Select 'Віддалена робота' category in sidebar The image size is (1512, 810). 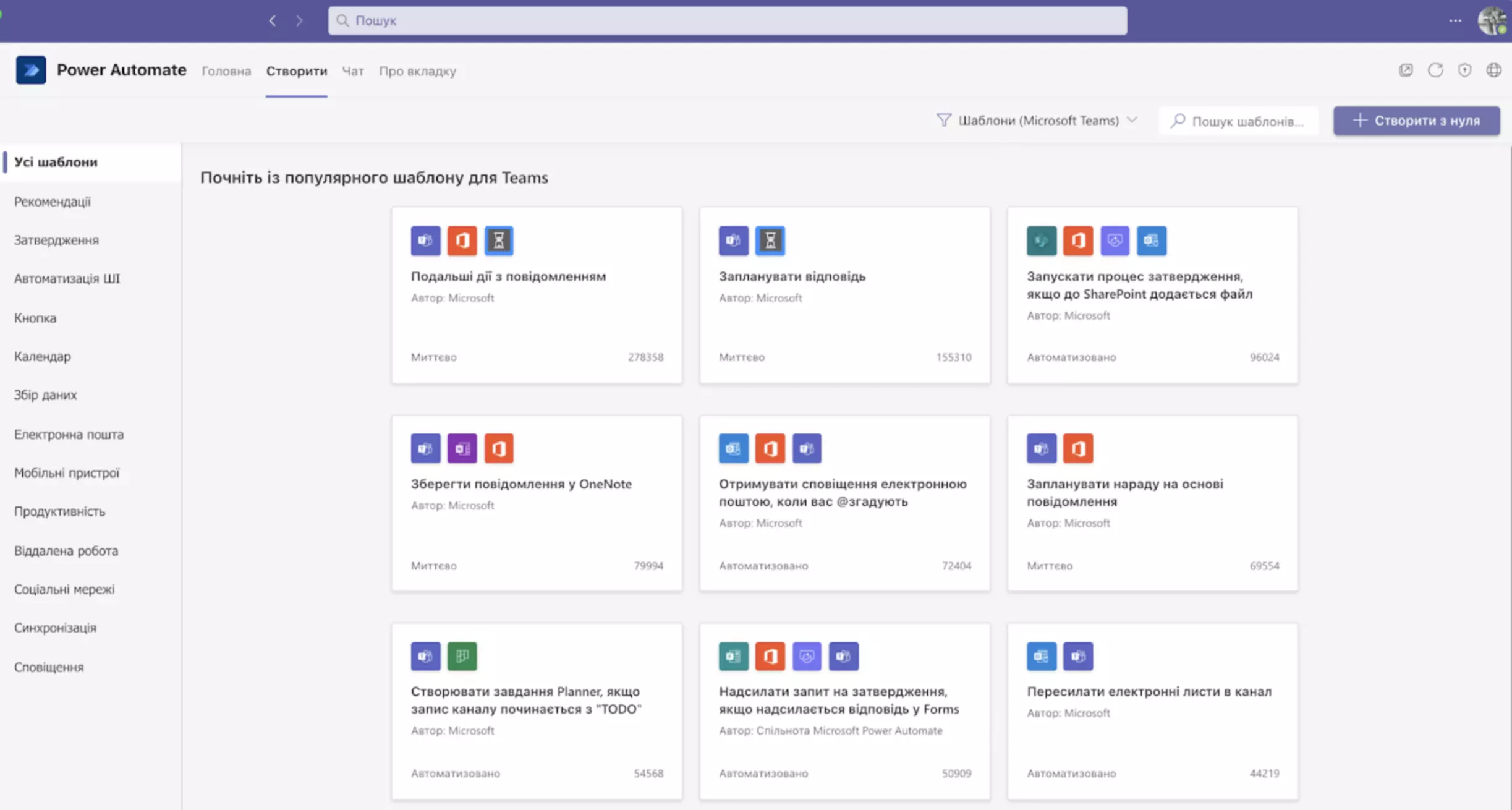pyautogui.click(x=66, y=550)
